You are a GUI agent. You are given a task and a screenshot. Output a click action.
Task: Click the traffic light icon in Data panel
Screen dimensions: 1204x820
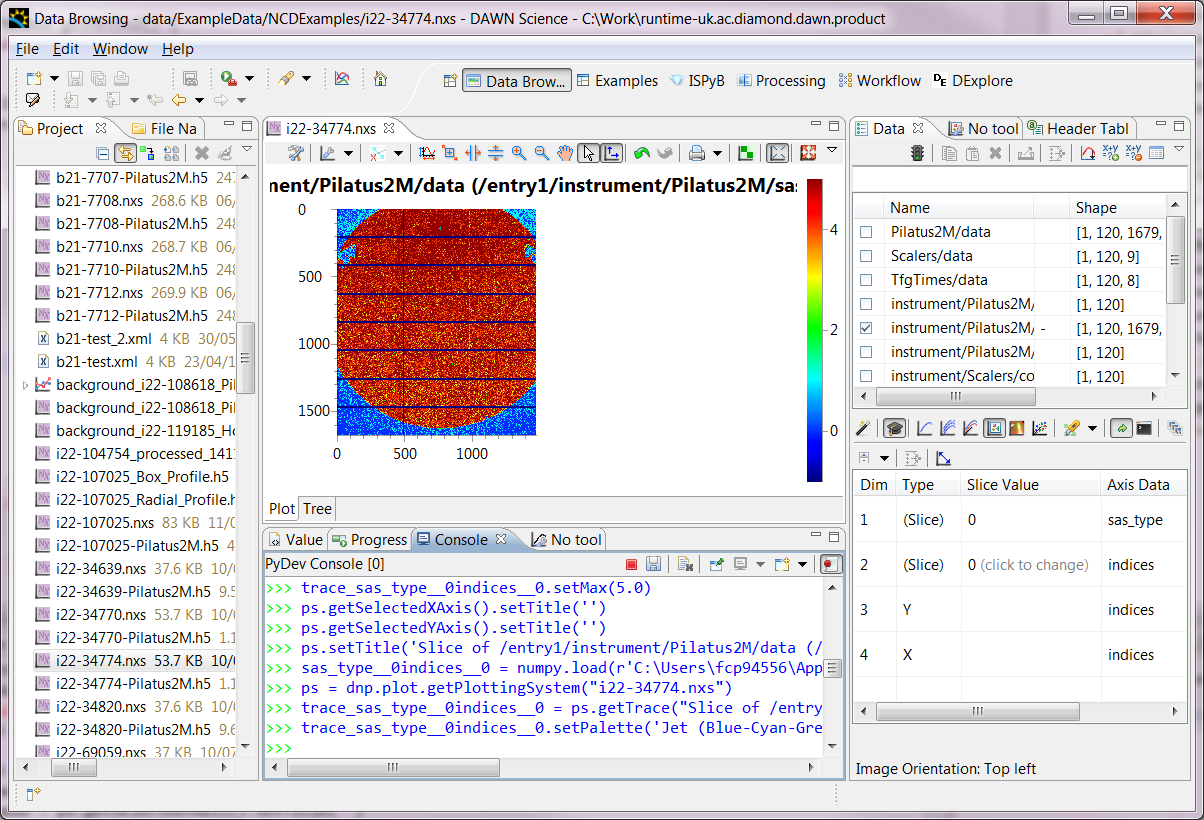tap(917, 153)
